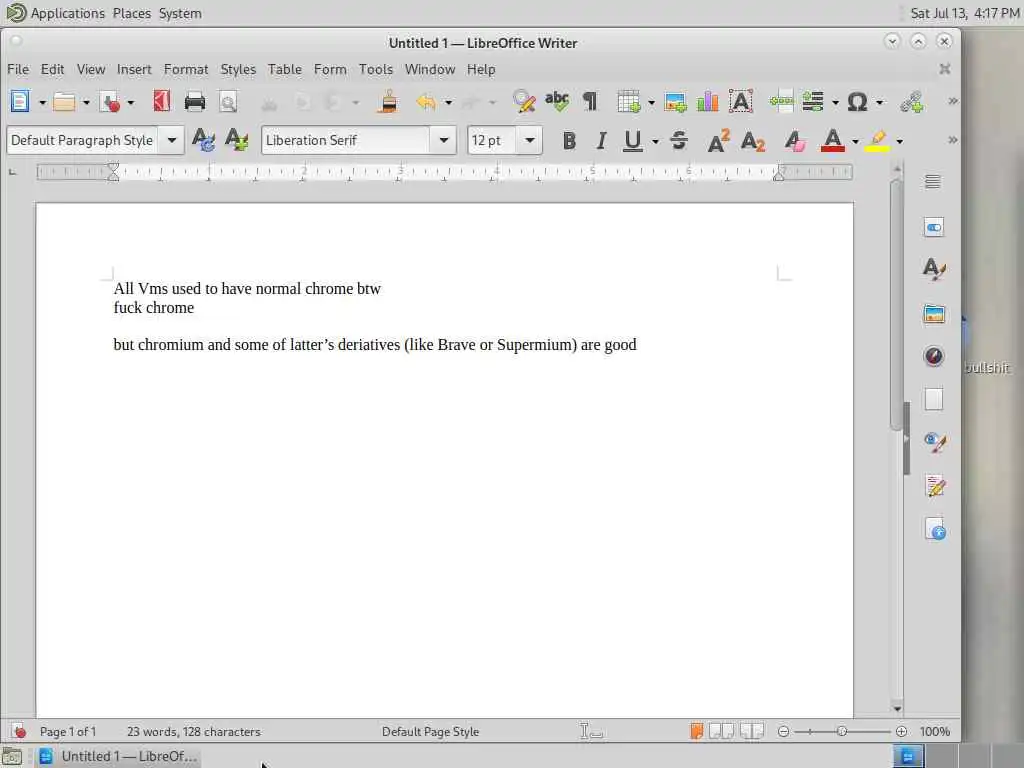The image size is (1024, 768).
Task: Click the 23 words, 128 characters status
Action: pyautogui.click(x=194, y=732)
